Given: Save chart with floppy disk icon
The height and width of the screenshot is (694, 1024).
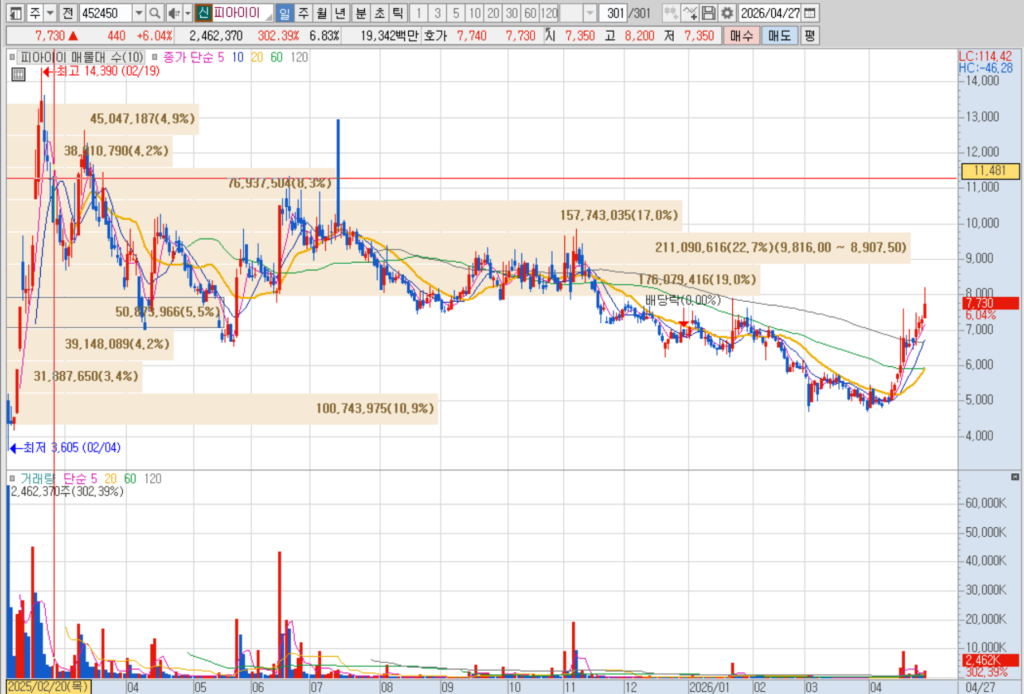Looking at the screenshot, I should (x=708, y=12).
